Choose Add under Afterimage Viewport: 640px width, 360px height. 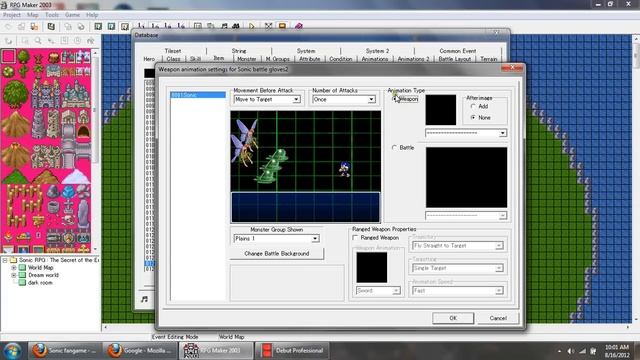[473, 106]
